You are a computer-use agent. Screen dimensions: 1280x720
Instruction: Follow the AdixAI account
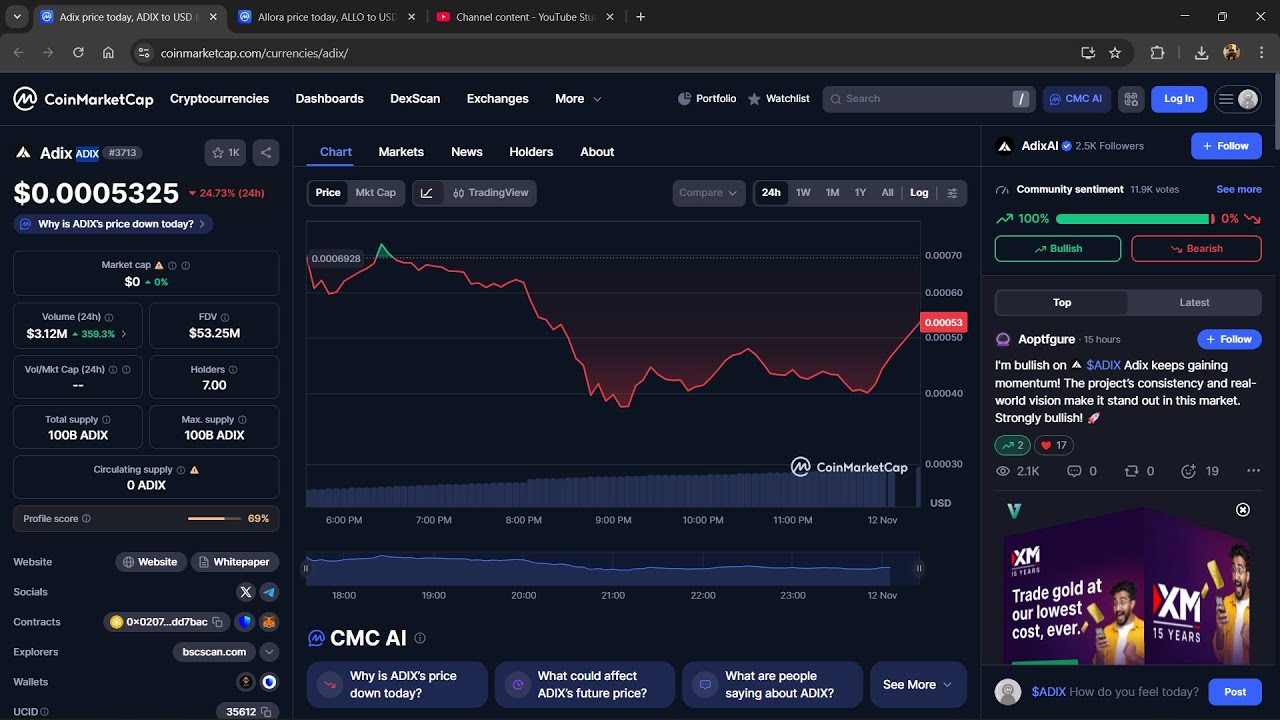point(1226,146)
